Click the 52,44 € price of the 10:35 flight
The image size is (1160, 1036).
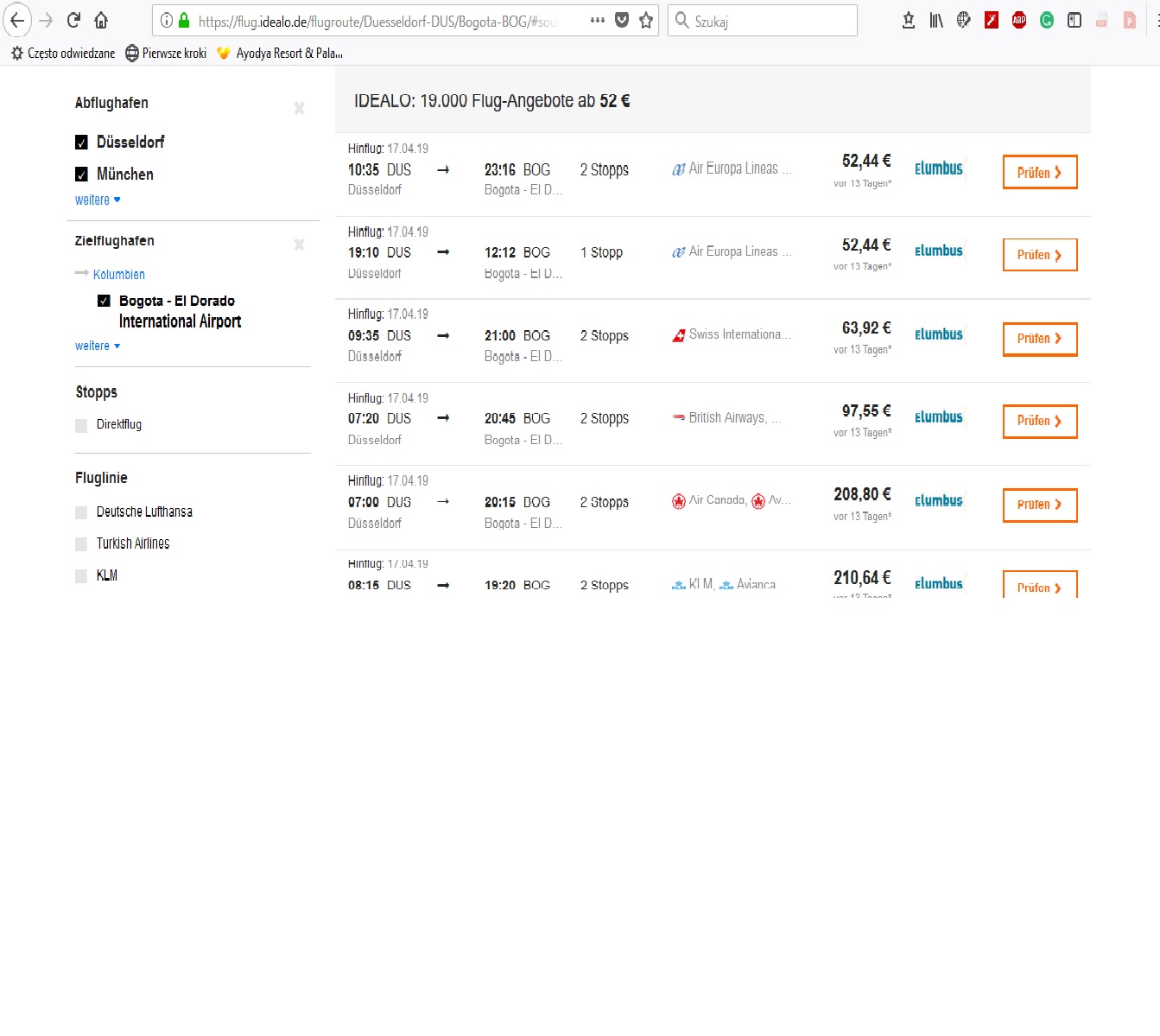[x=866, y=161]
